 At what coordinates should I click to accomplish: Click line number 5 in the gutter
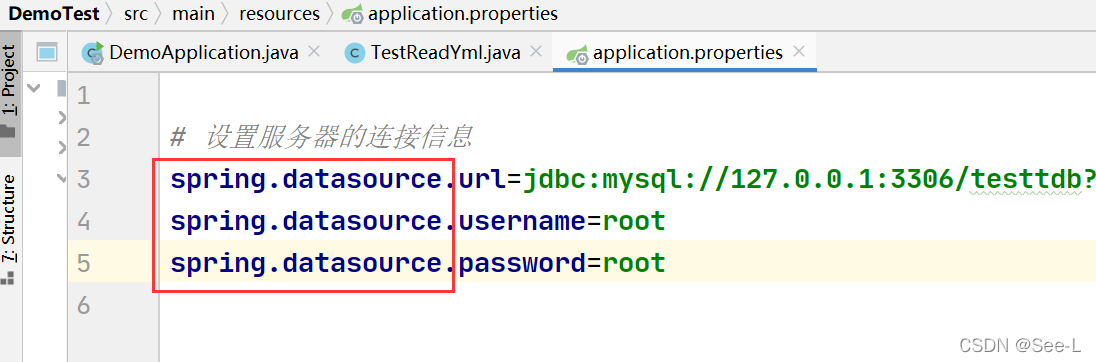(x=84, y=263)
